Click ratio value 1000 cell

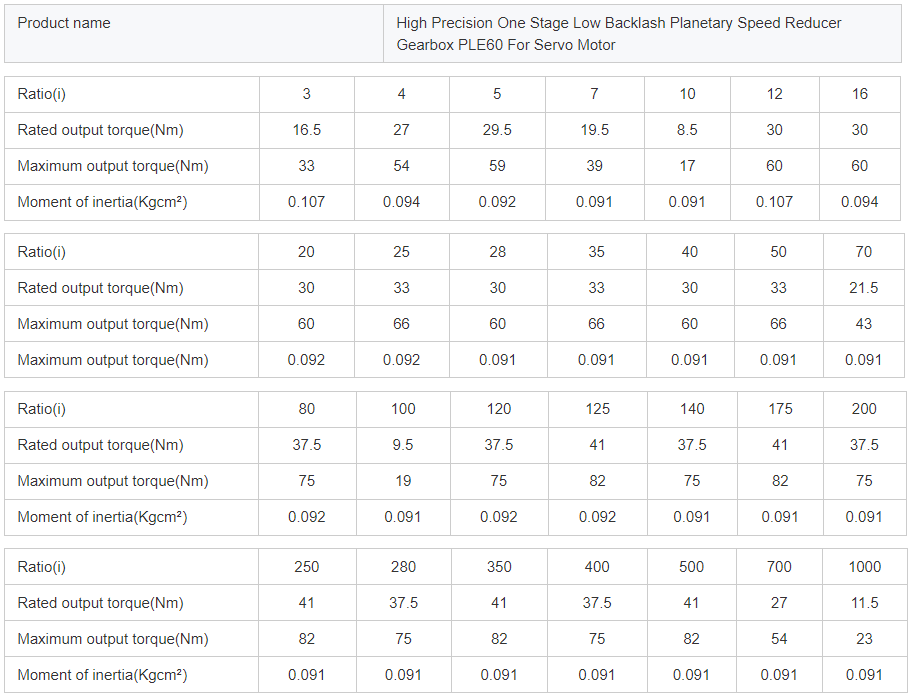pyautogui.click(x=864, y=567)
